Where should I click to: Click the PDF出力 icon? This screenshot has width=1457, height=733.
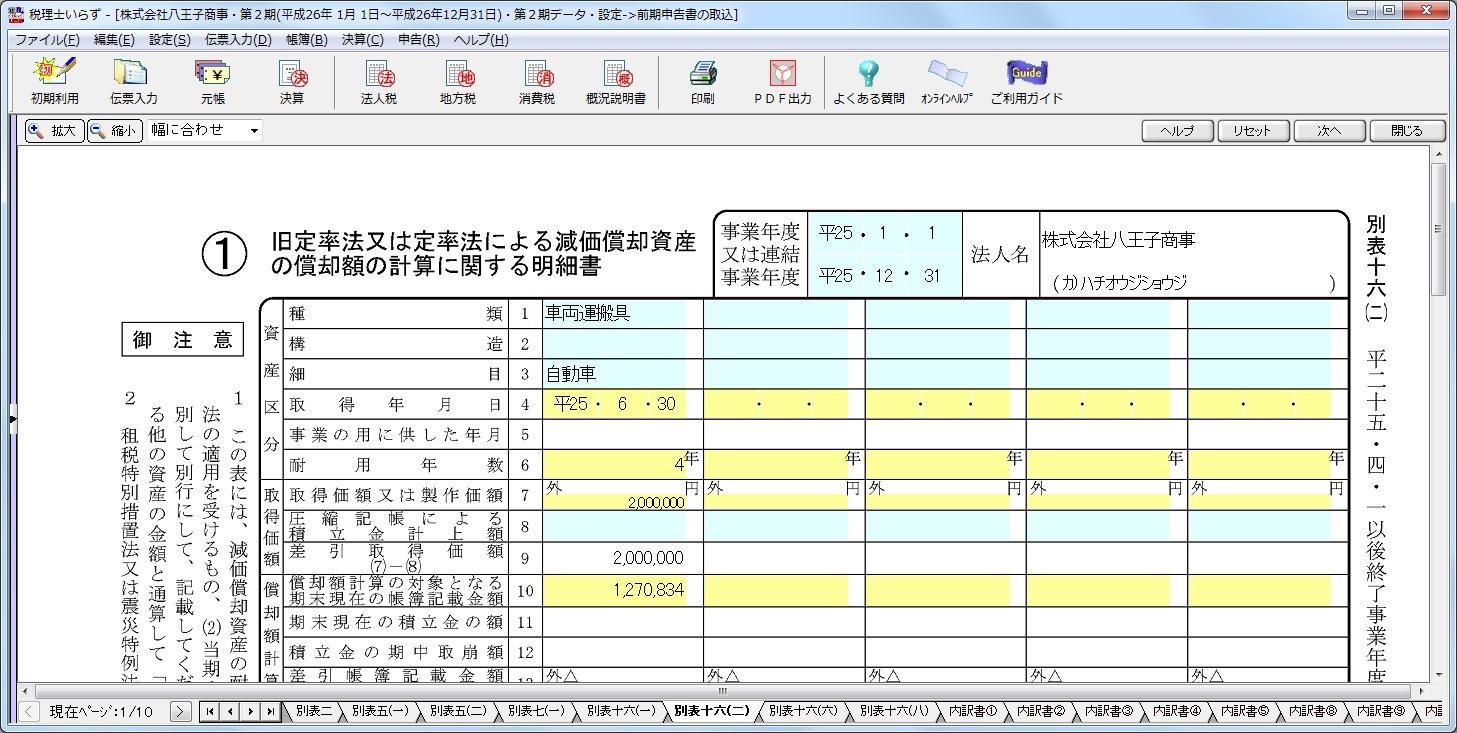[782, 82]
